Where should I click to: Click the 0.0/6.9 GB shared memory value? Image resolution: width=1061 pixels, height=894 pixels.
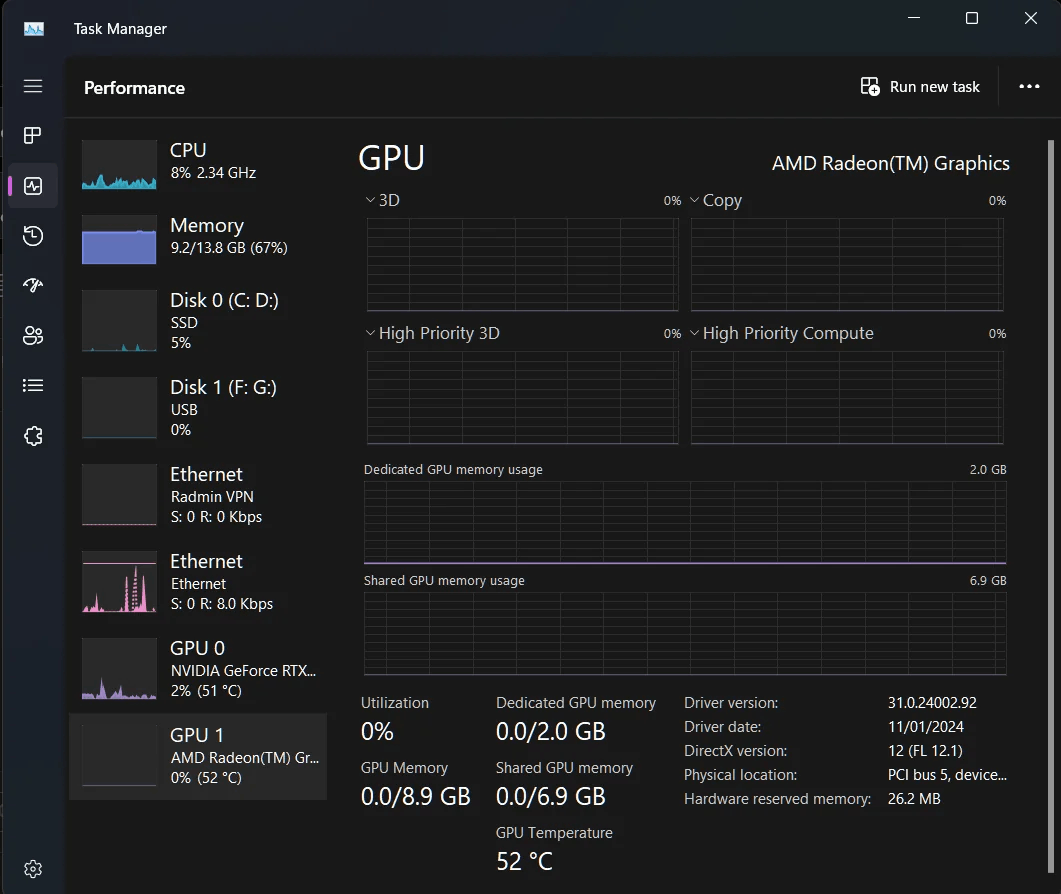pos(550,797)
